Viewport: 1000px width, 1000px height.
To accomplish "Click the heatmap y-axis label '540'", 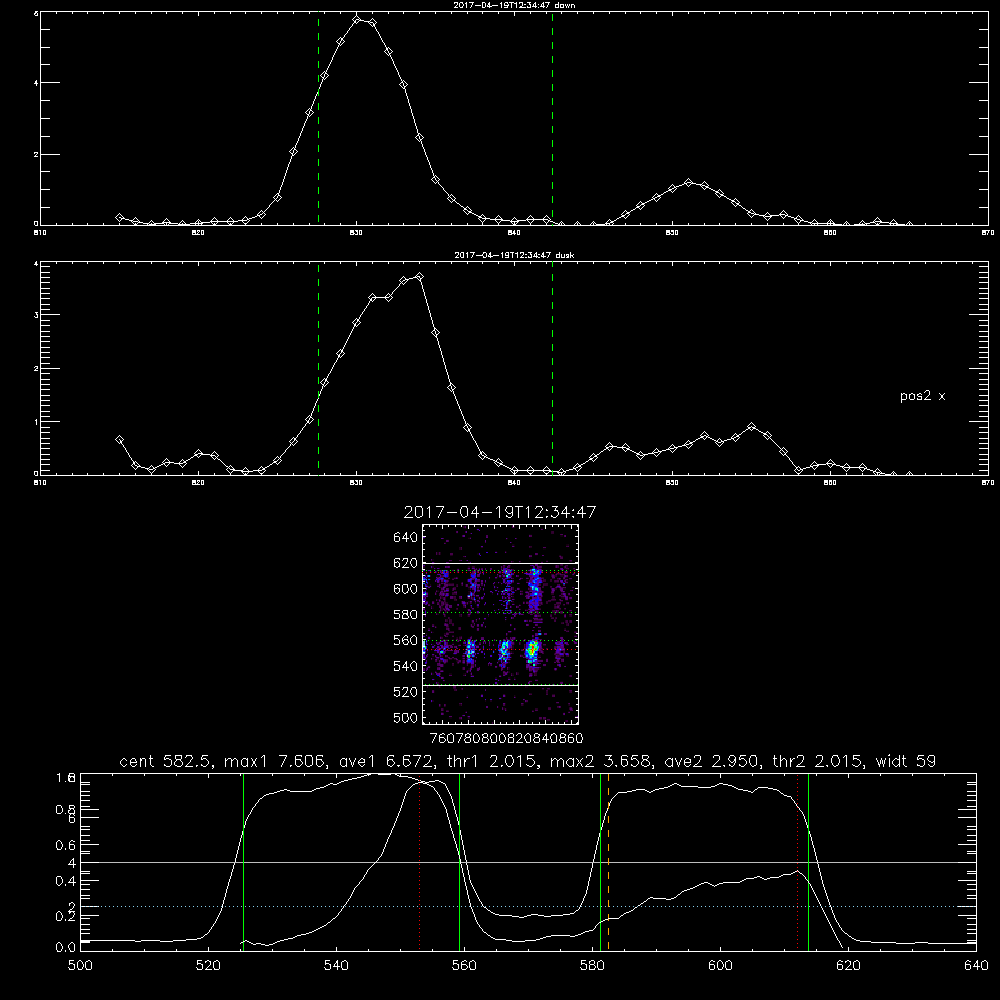I will click(x=406, y=666).
